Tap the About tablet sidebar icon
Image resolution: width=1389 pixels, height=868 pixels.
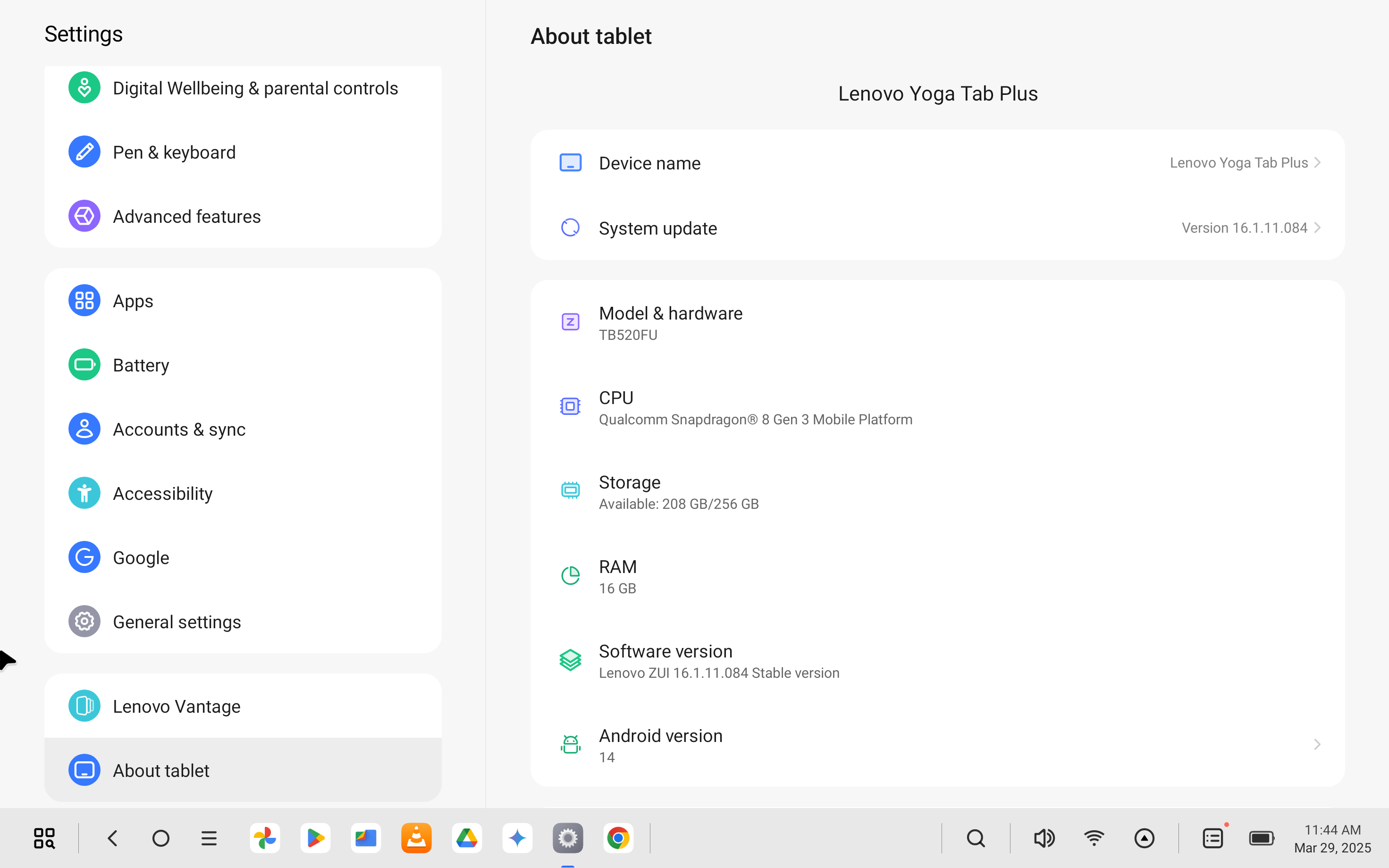(84, 770)
